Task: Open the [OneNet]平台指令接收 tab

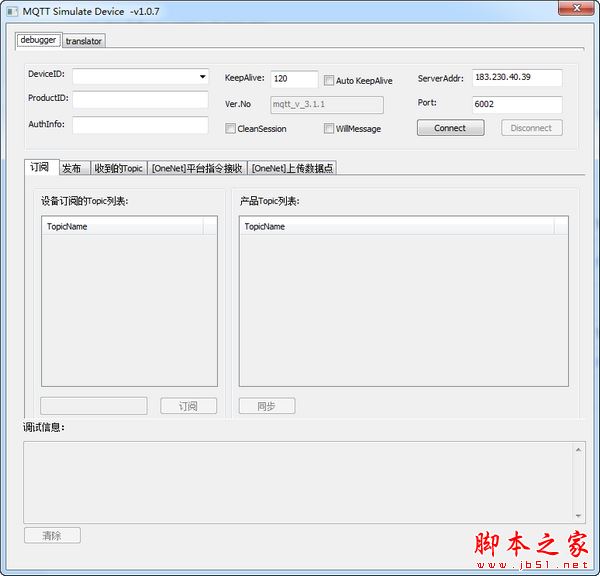Action: point(197,168)
